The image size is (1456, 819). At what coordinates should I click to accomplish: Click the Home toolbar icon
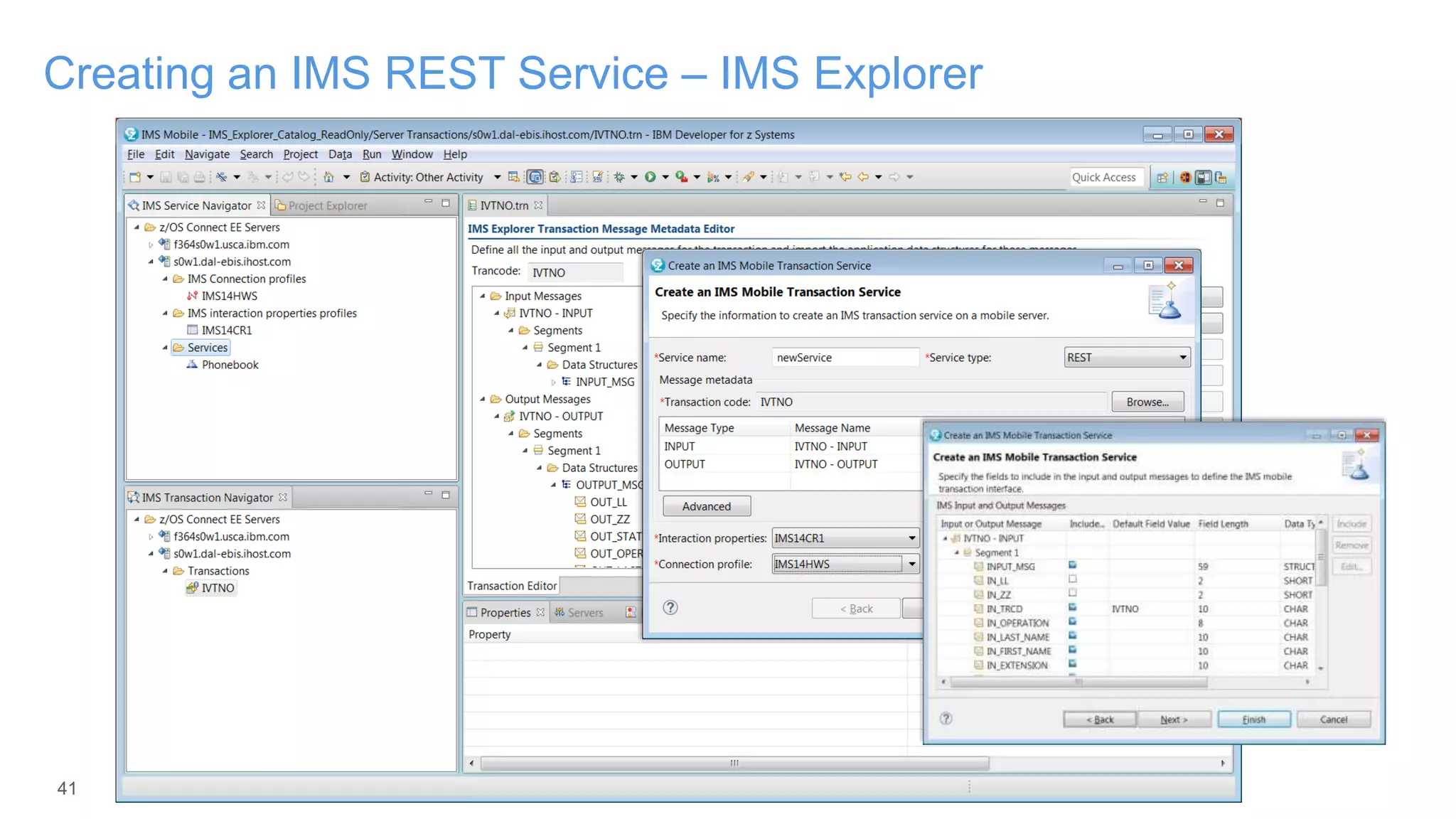point(328,177)
